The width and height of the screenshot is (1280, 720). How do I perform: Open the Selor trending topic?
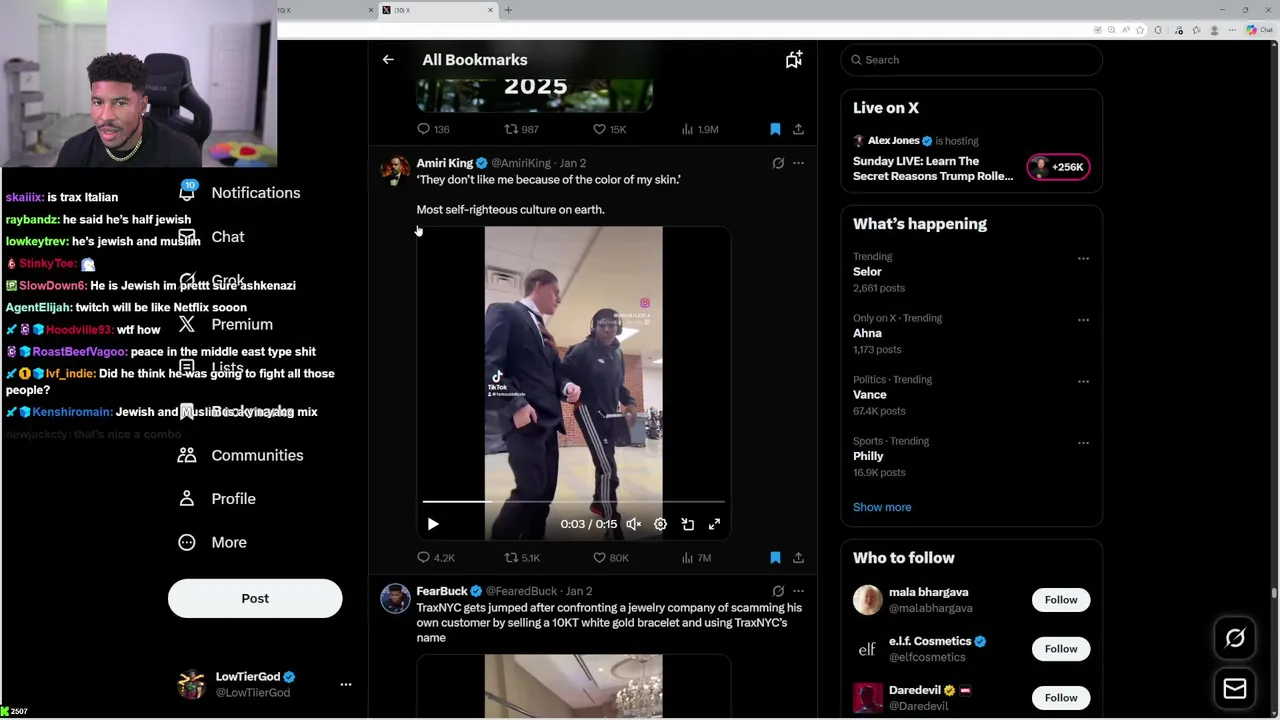[x=867, y=272]
